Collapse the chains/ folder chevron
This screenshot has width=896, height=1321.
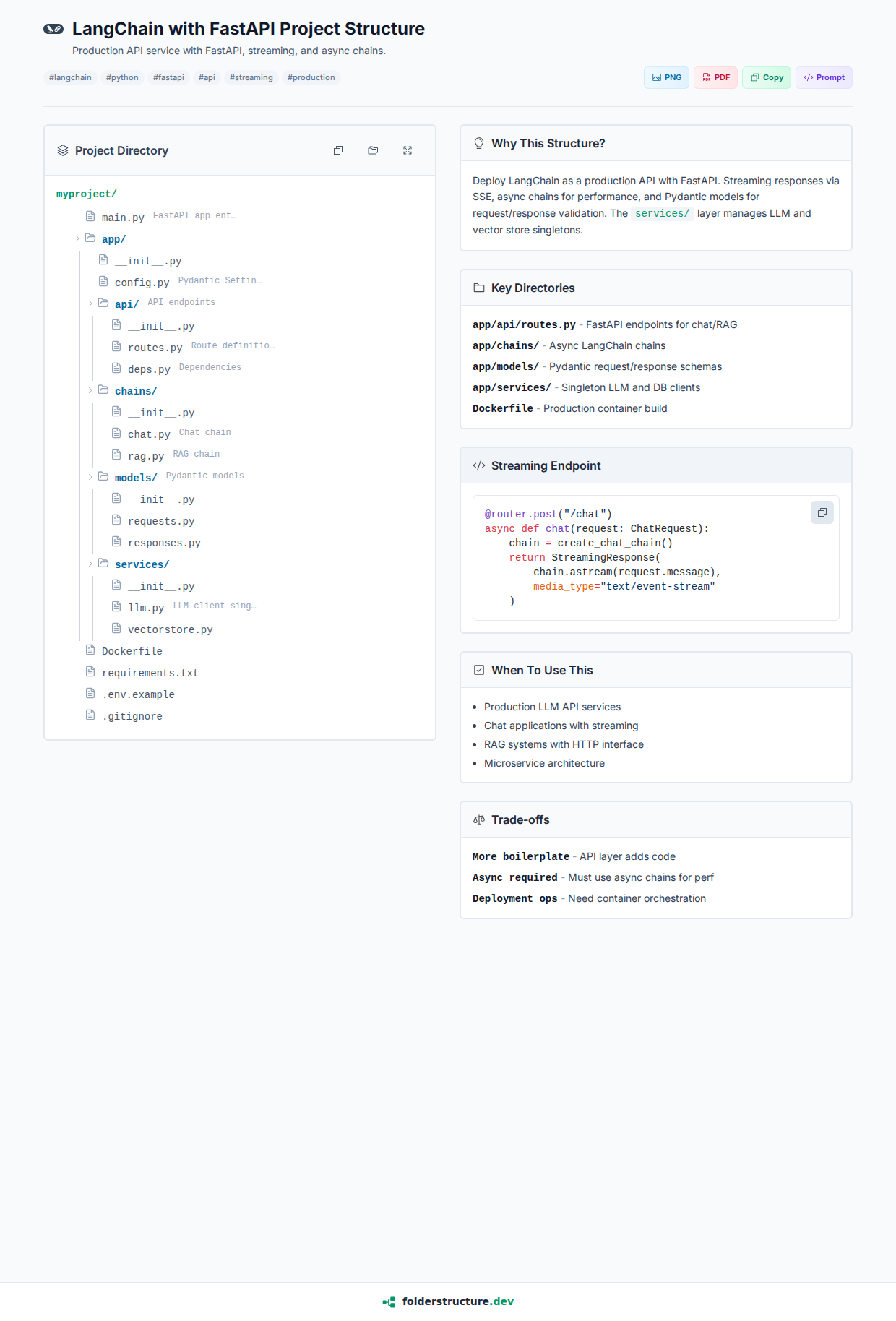tap(90, 390)
